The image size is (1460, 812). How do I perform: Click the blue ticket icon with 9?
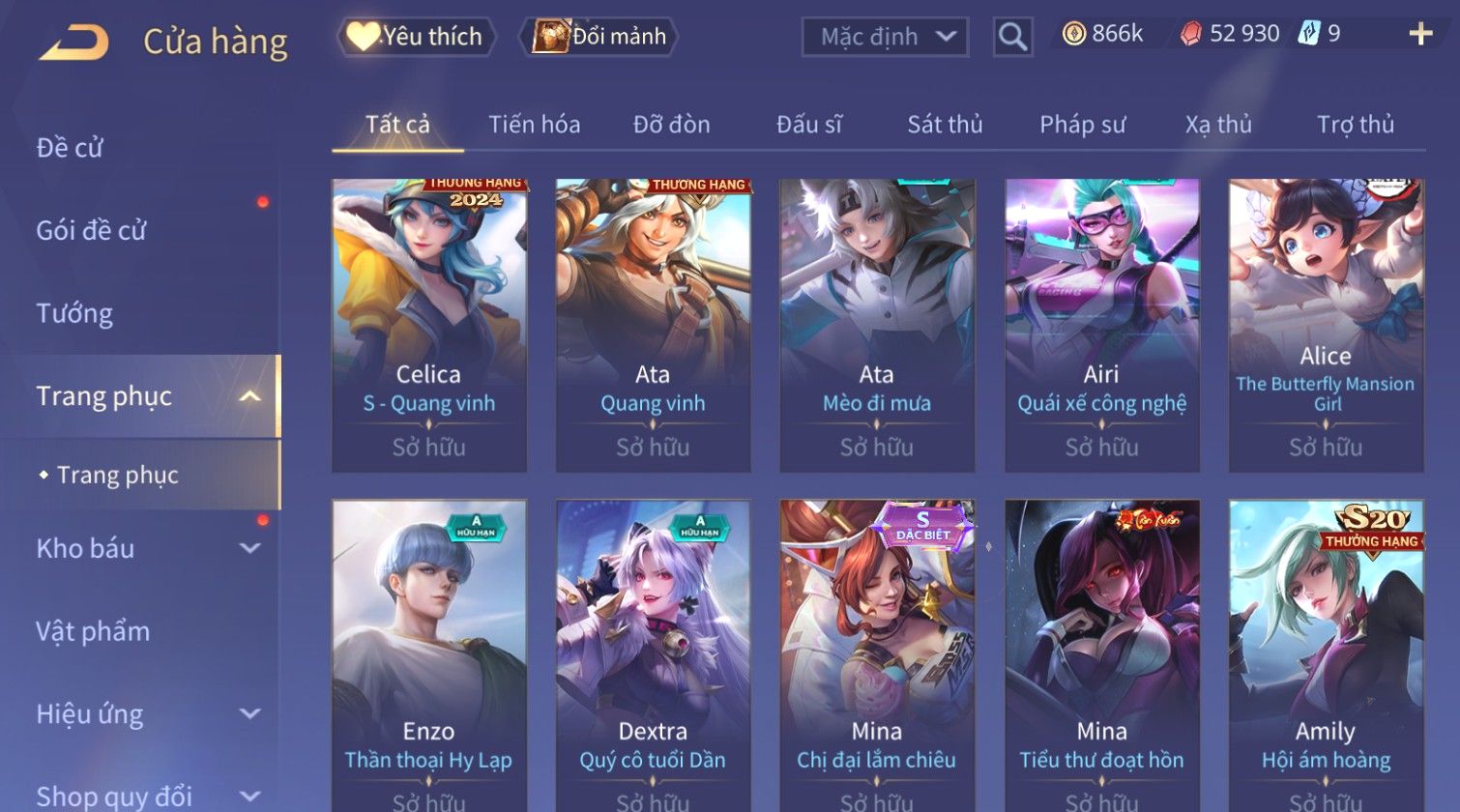1308,34
